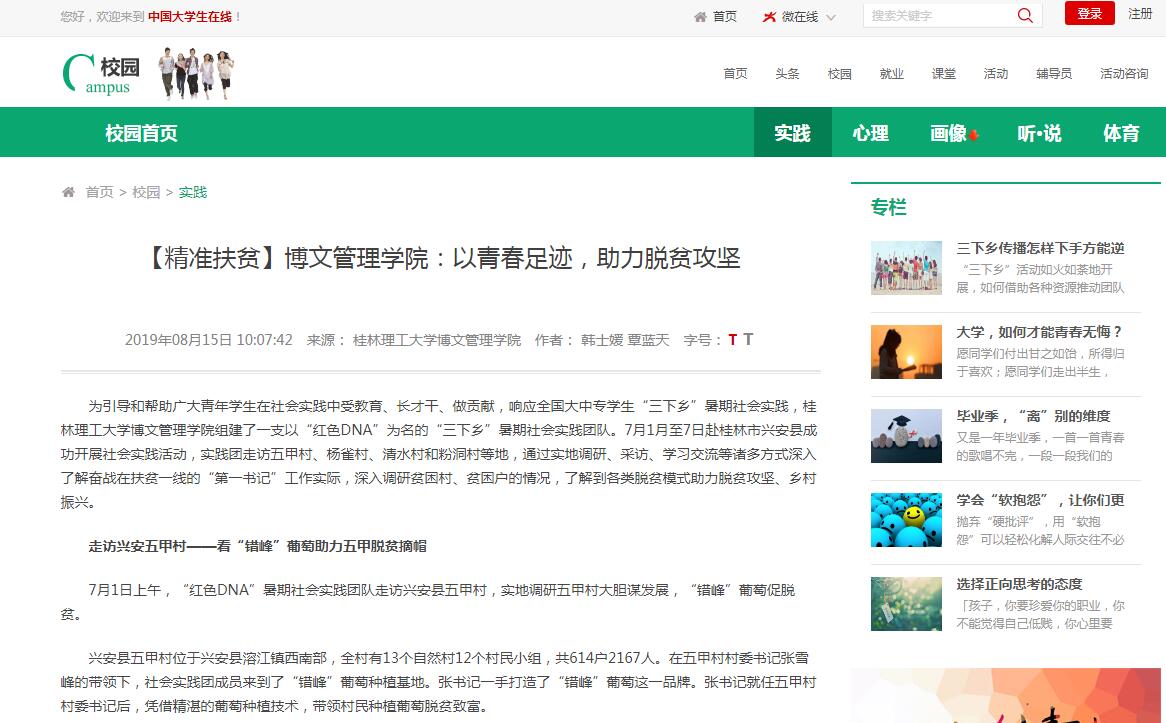Click the breadcrumb home icon
This screenshot has height=723, width=1166.
(x=68, y=192)
